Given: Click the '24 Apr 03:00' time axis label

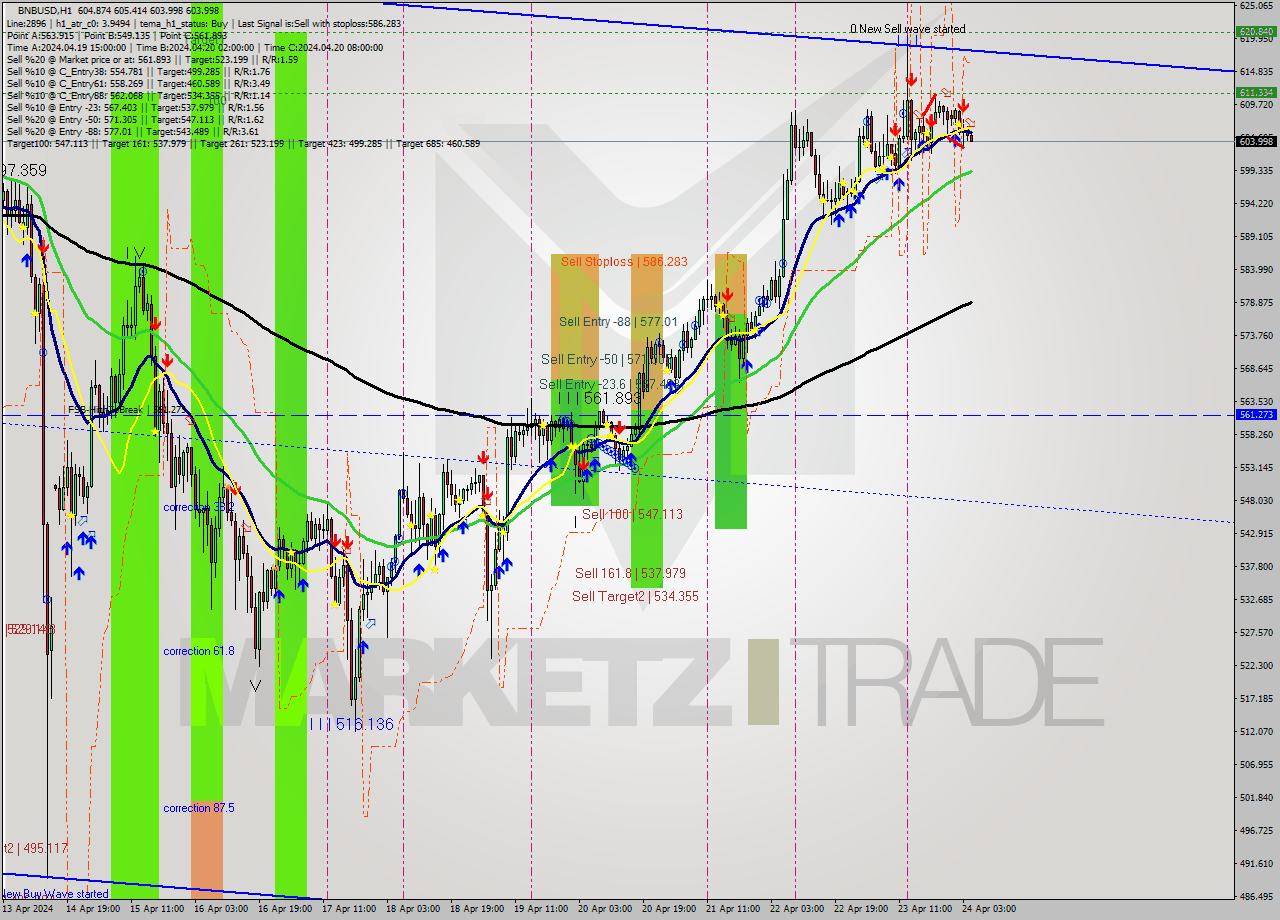Looking at the screenshot, I should pos(988,909).
